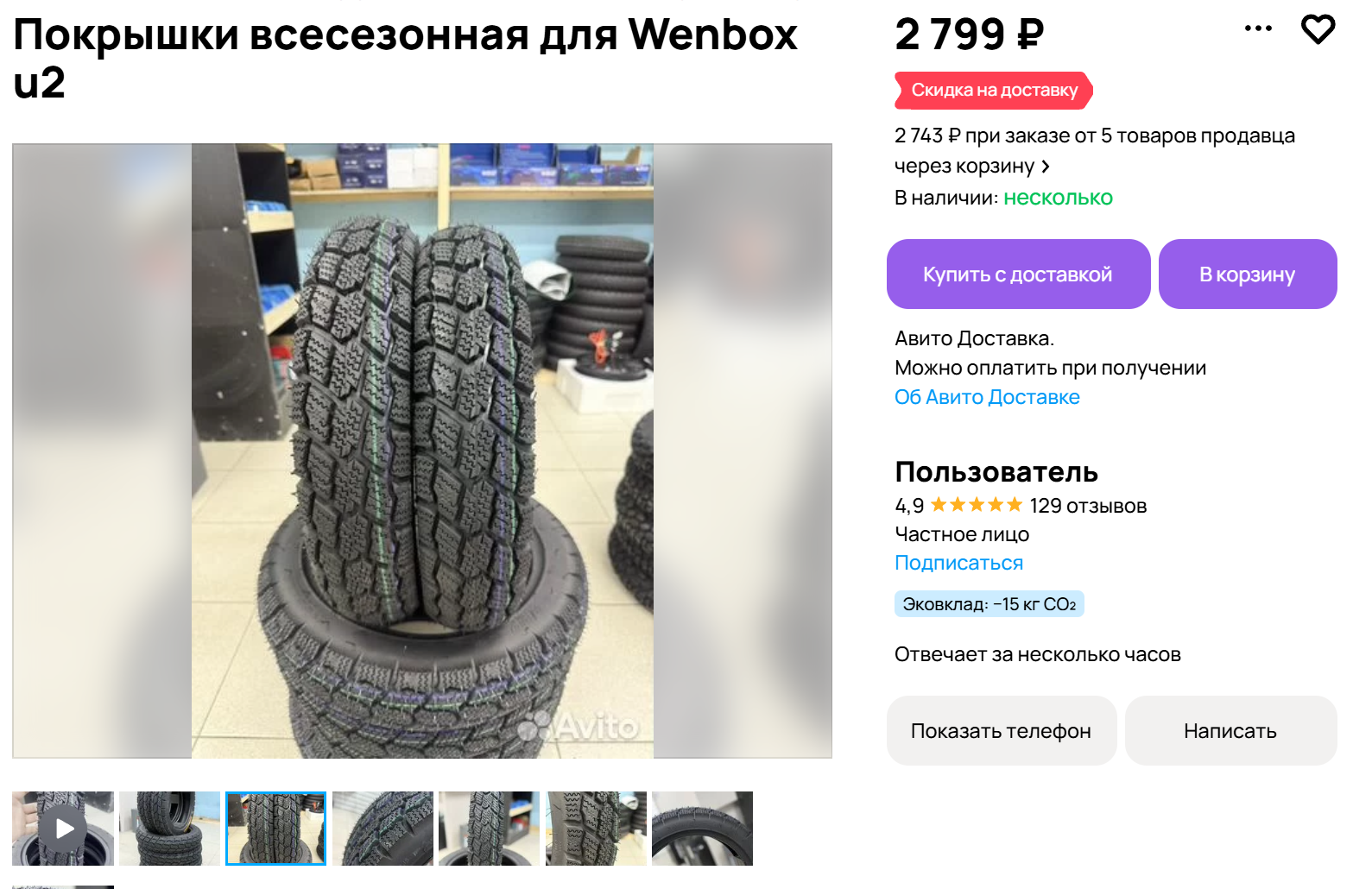Message the seller via 'Написать' button
1372x889 pixels.
coord(1230,731)
